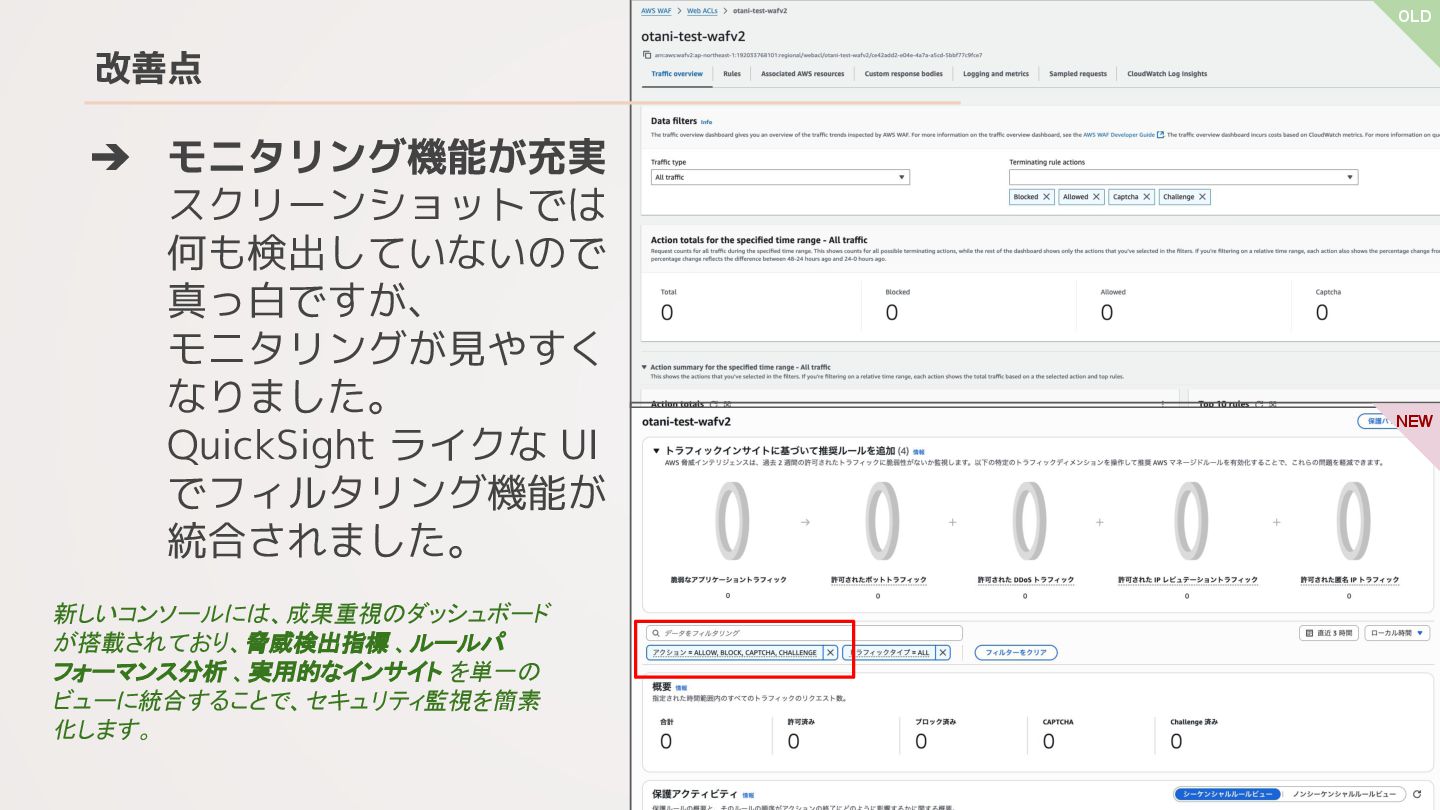Viewport: 1440px width, 810px height.
Task: Click the フィルターをクリア button
Action: pos(1016,653)
